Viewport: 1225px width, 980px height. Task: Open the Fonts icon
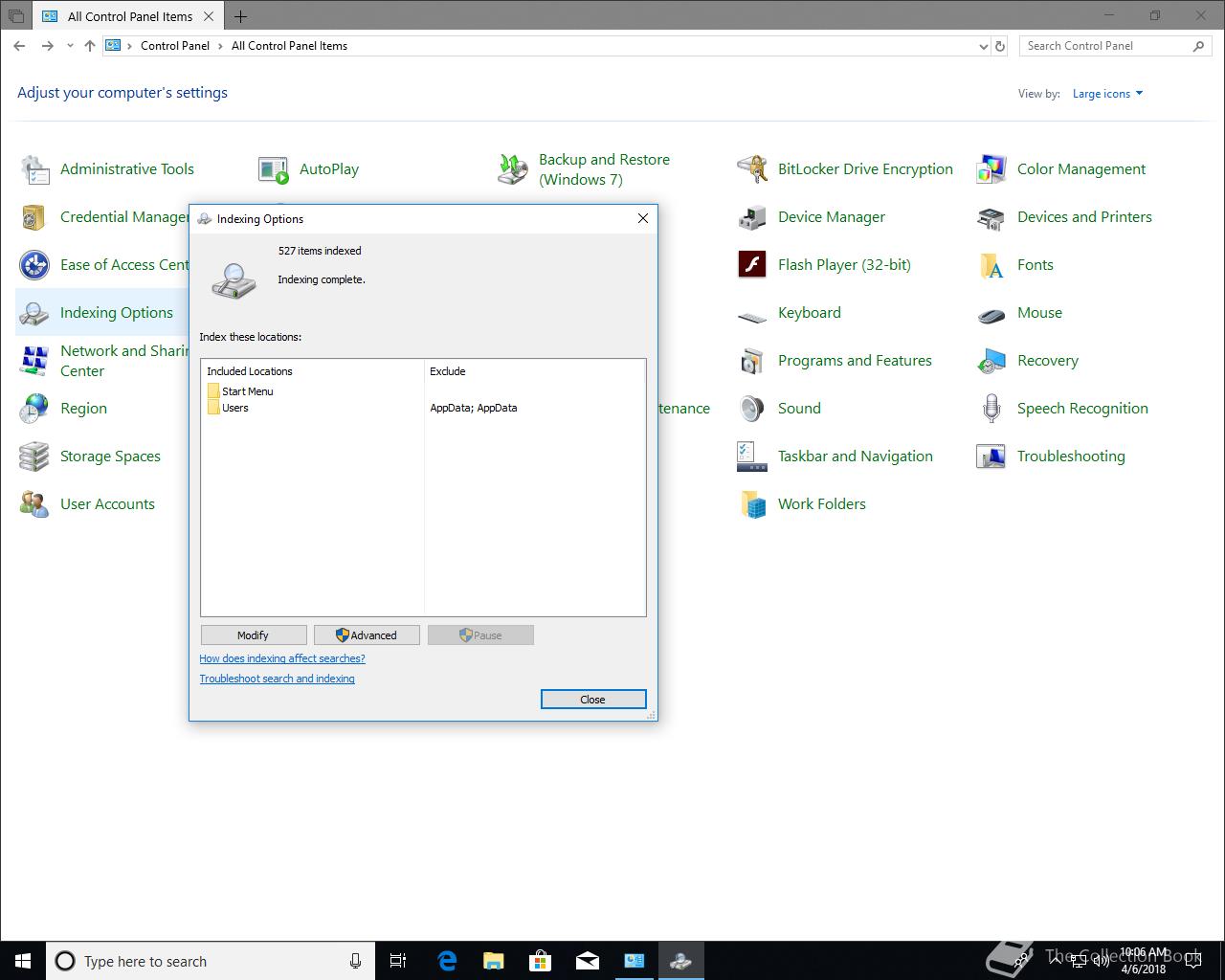pyautogui.click(x=991, y=265)
